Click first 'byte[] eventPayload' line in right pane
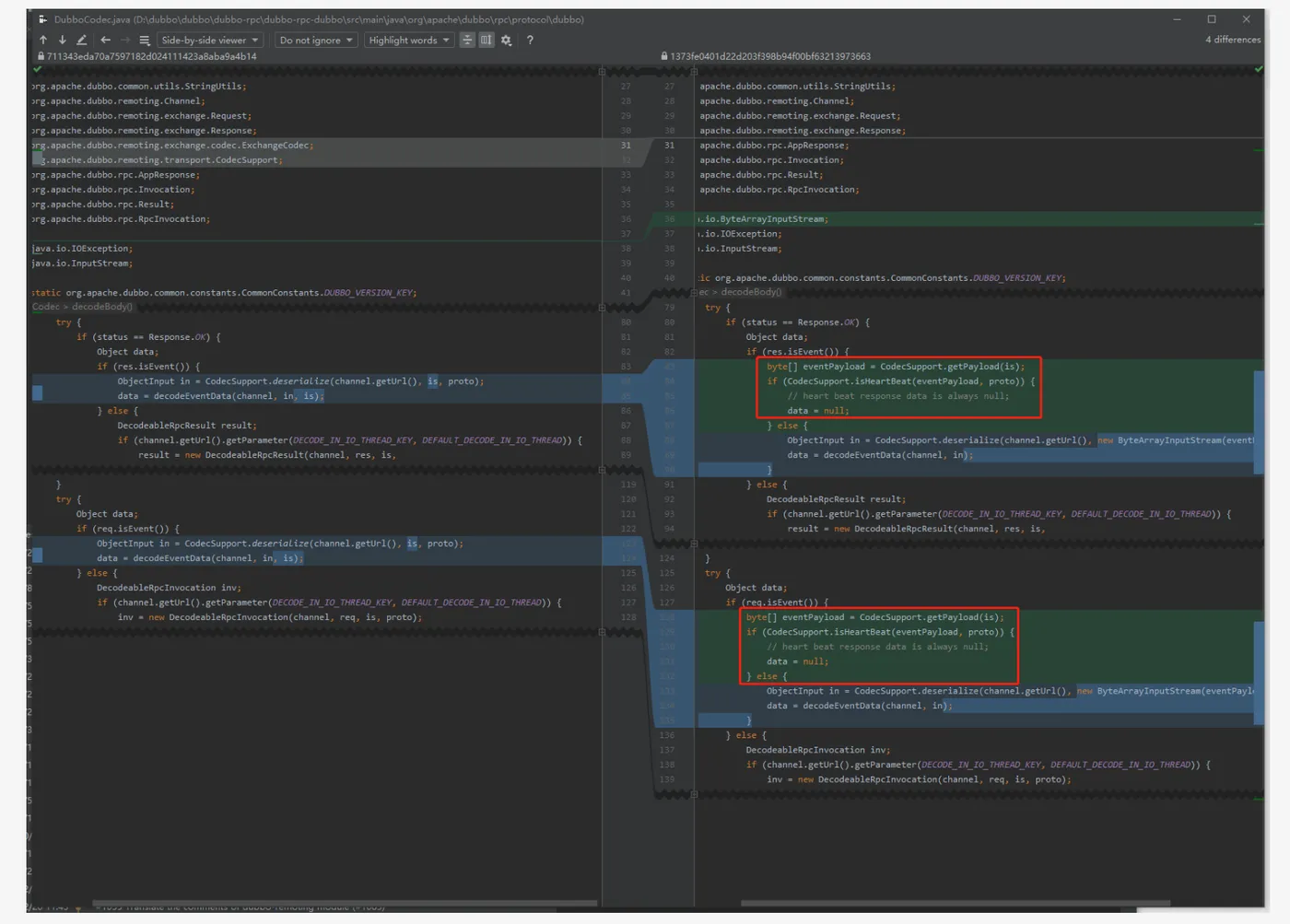 (x=895, y=367)
